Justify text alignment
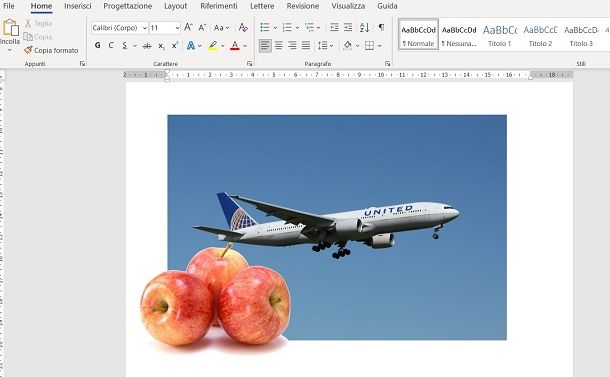 pyautogui.click(x=306, y=46)
